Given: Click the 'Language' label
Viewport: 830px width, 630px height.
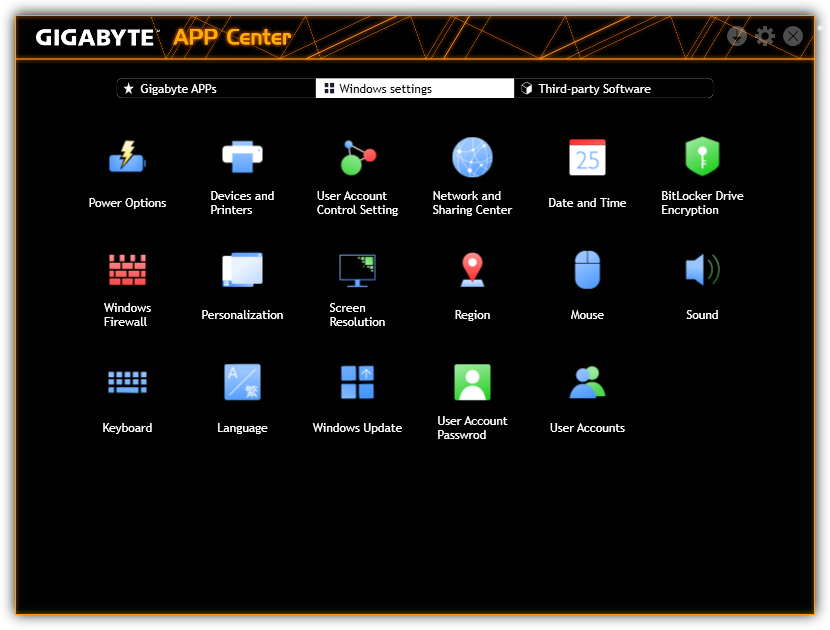Looking at the screenshot, I should (242, 428).
